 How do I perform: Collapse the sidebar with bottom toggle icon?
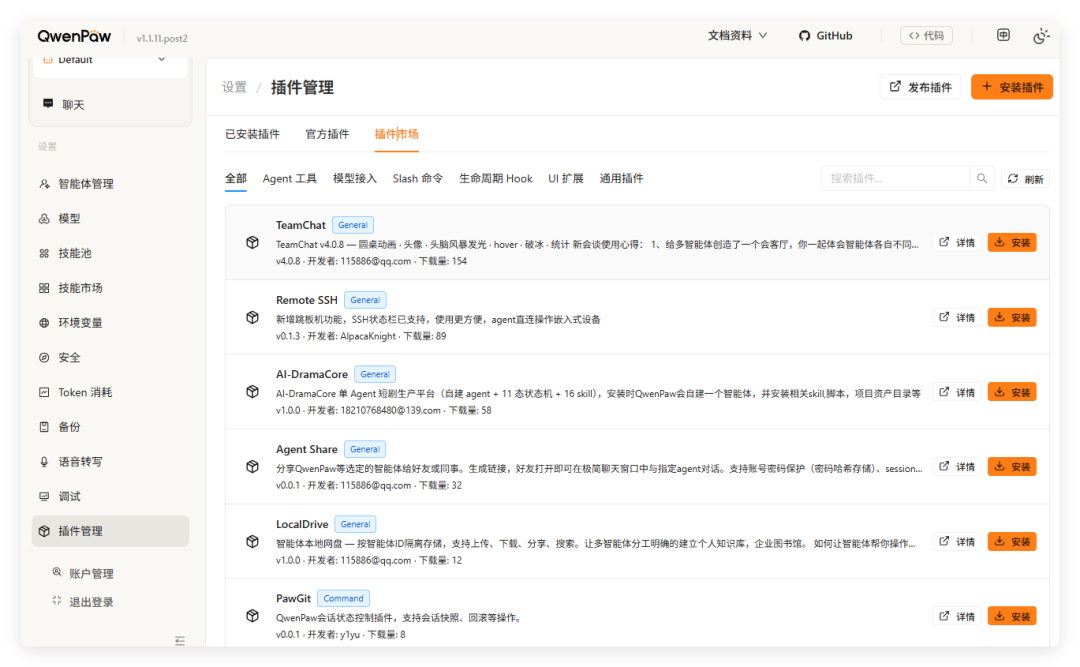click(x=180, y=641)
